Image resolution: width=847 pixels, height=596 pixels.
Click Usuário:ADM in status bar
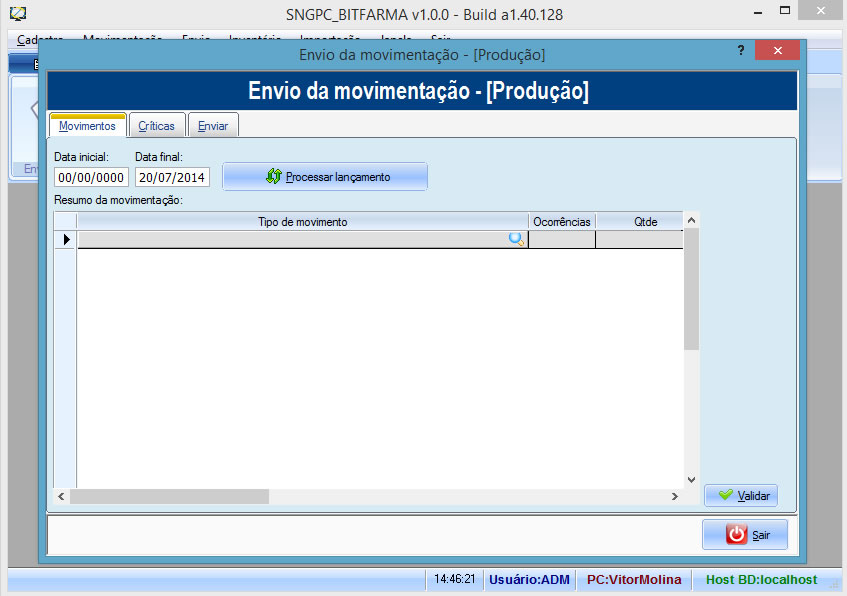click(529, 579)
